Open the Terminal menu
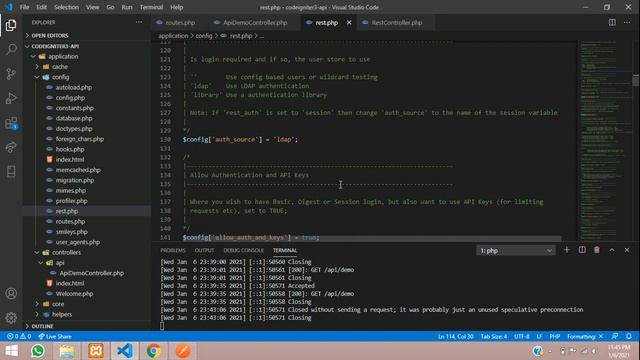 click(151, 7)
